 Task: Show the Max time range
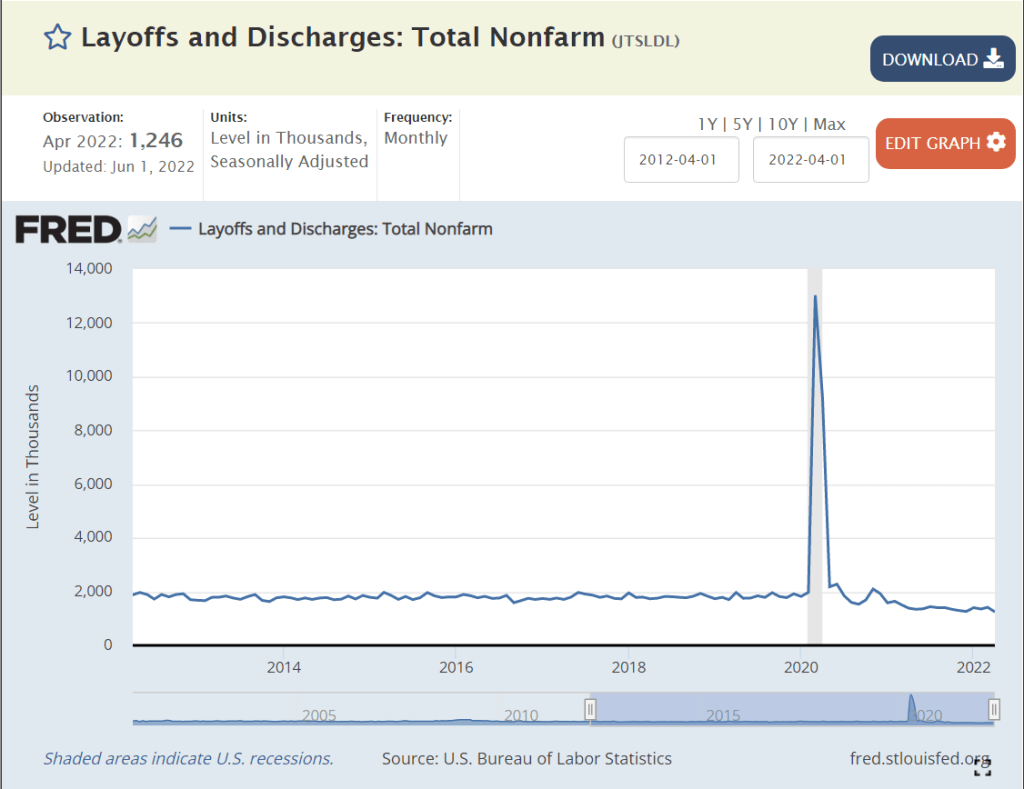(x=829, y=124)
